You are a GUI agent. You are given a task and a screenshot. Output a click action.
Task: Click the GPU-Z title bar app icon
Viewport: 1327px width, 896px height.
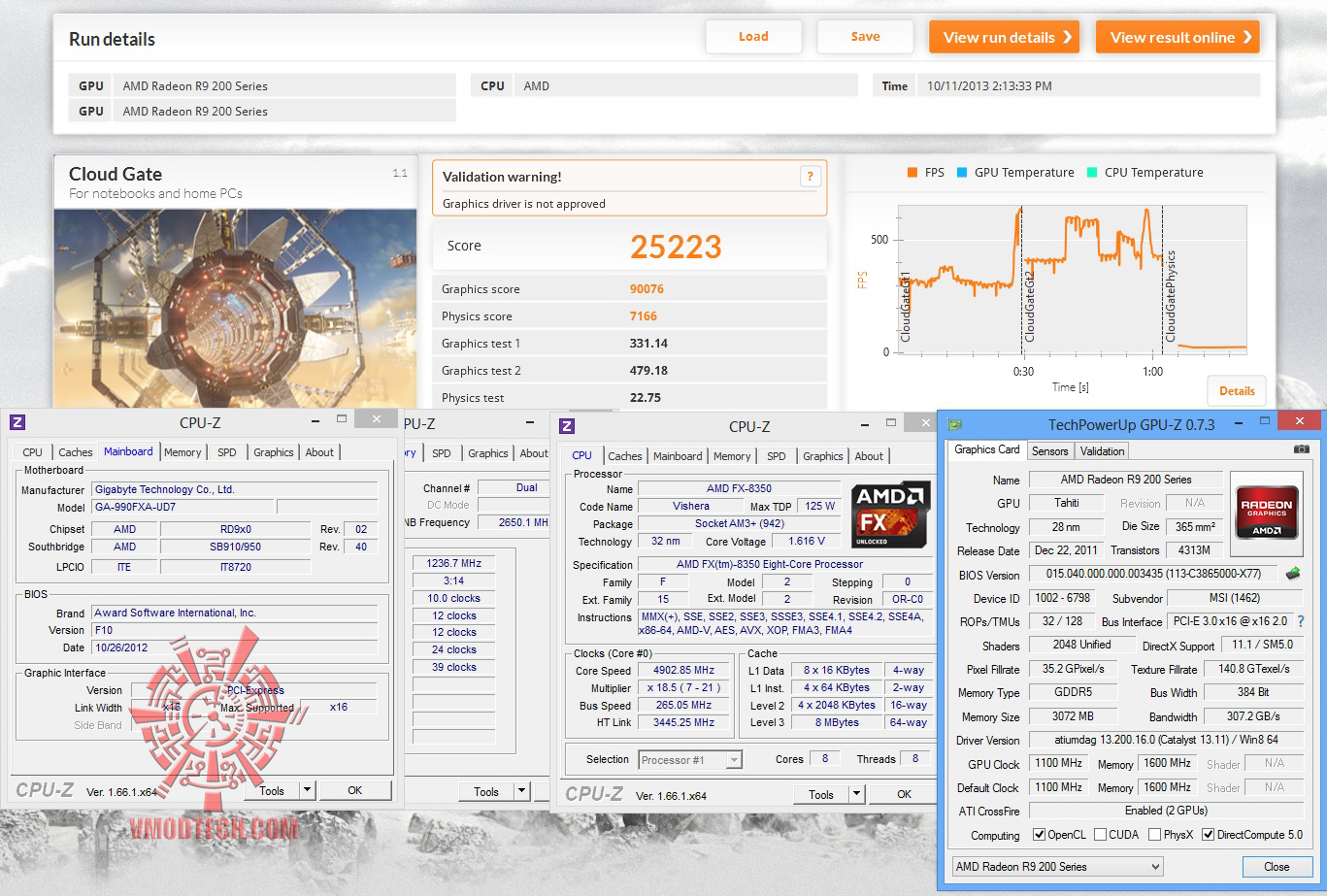pyautogui.click(x=955, y=424)
